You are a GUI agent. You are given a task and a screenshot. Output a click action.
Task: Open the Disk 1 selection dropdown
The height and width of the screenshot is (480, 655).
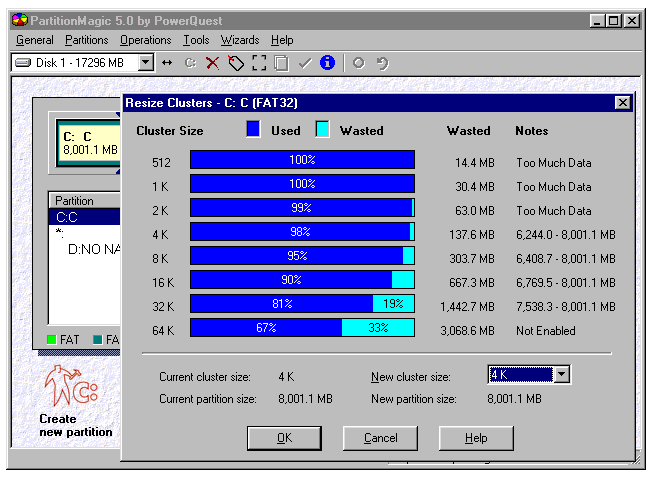pos(146,63)
